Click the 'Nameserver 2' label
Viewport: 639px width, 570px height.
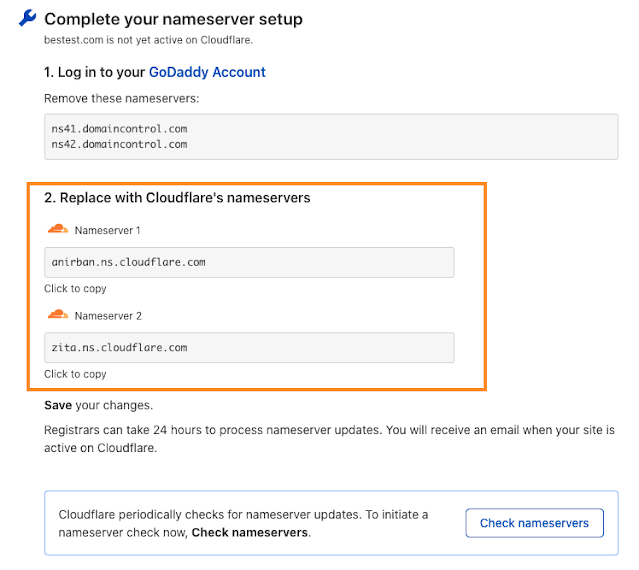pos(108,316)
